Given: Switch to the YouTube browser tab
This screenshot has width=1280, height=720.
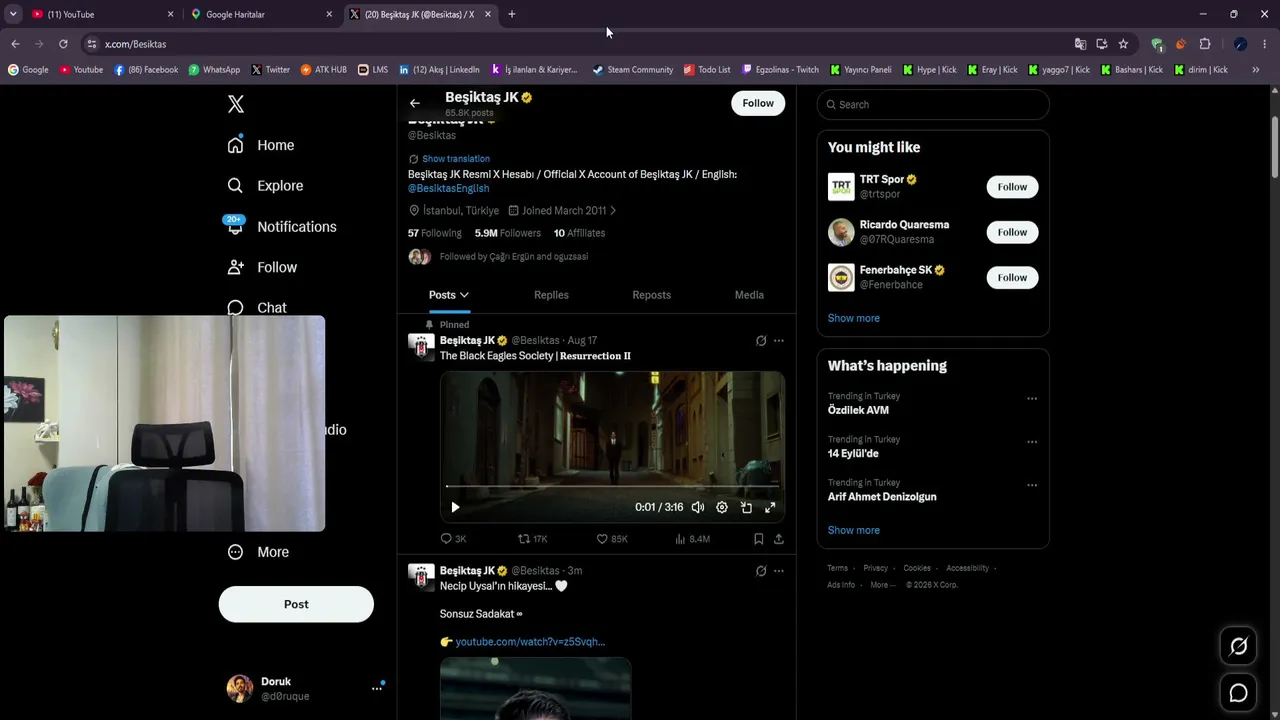Looking at the screenshot, I should point(103,14).
